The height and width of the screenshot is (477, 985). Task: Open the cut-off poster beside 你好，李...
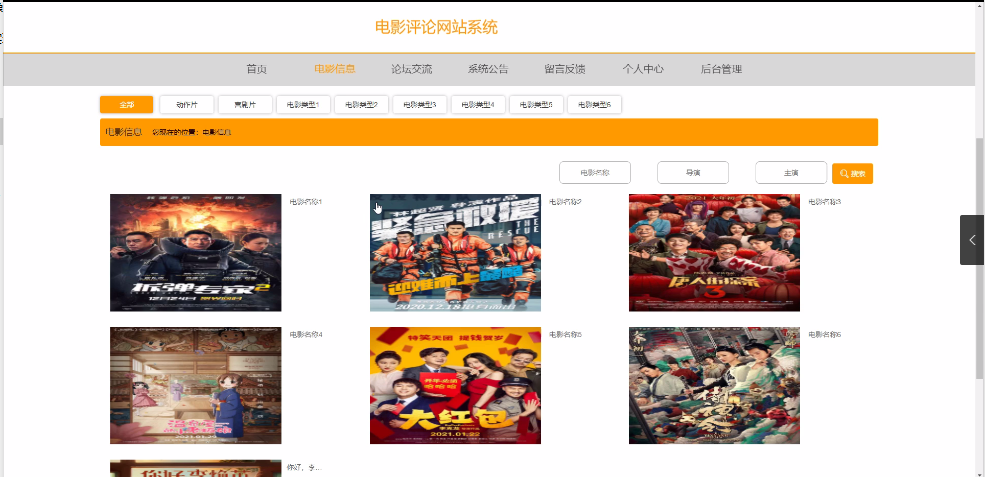pyautogui.click(x=195, y=468)
